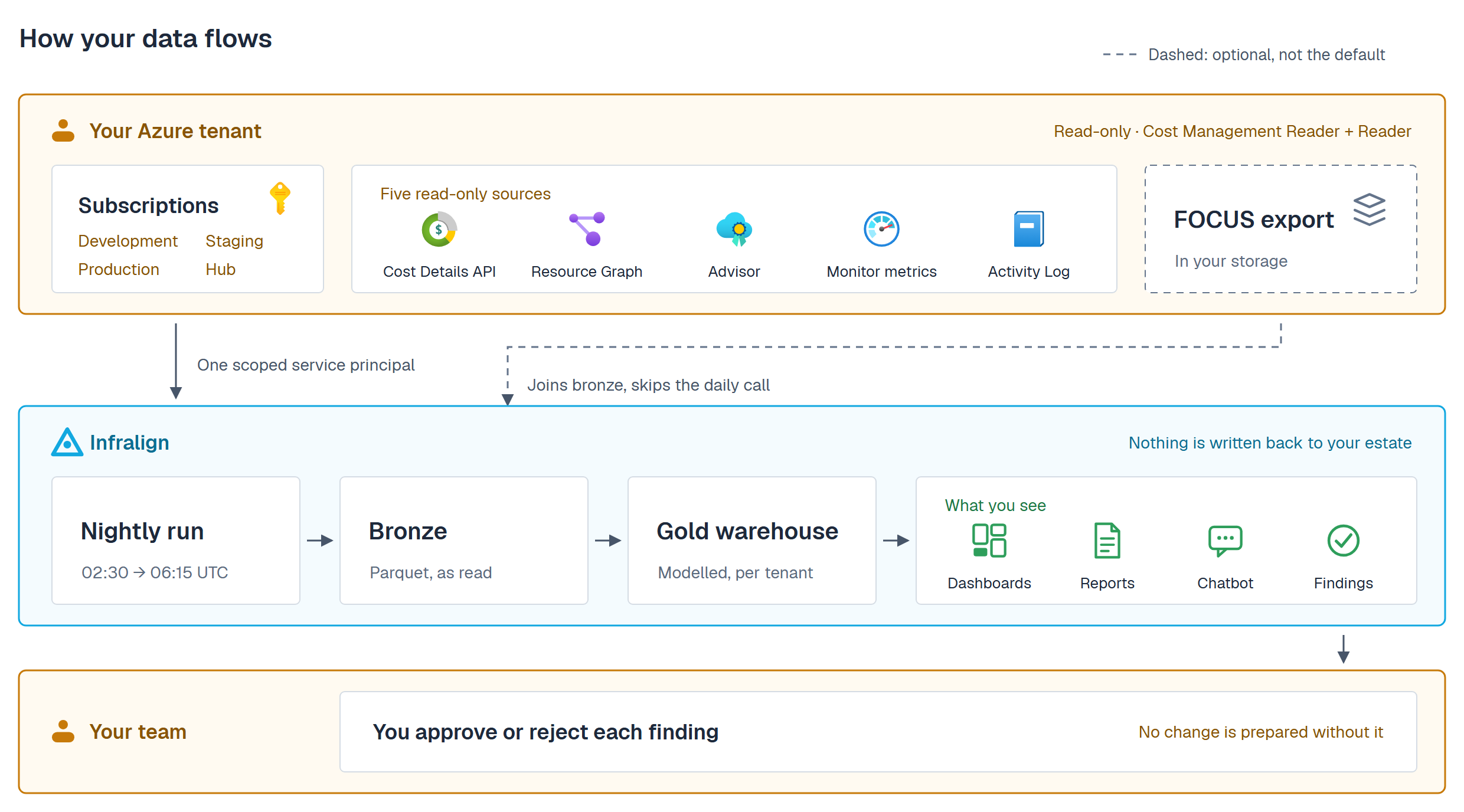Click the Subscriptions key icon

click(280, 198)
